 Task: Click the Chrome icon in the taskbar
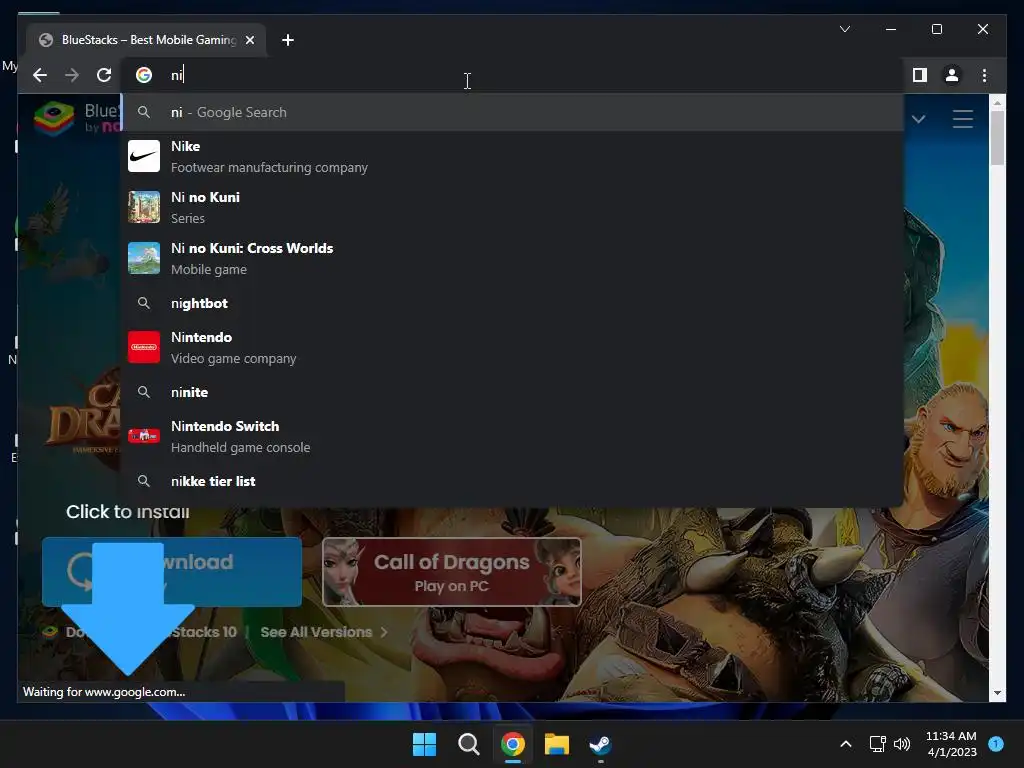coord(513,744)
